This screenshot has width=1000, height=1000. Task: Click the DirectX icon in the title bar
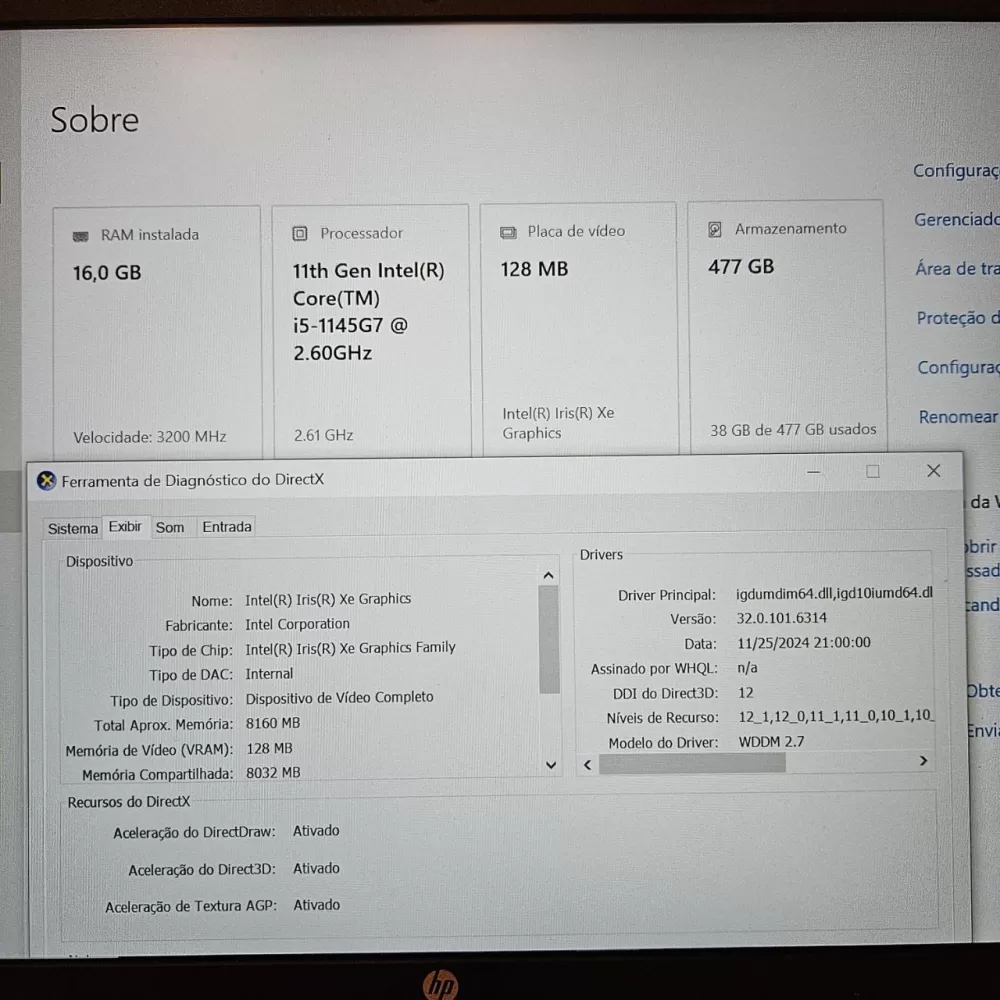[46, 481]
